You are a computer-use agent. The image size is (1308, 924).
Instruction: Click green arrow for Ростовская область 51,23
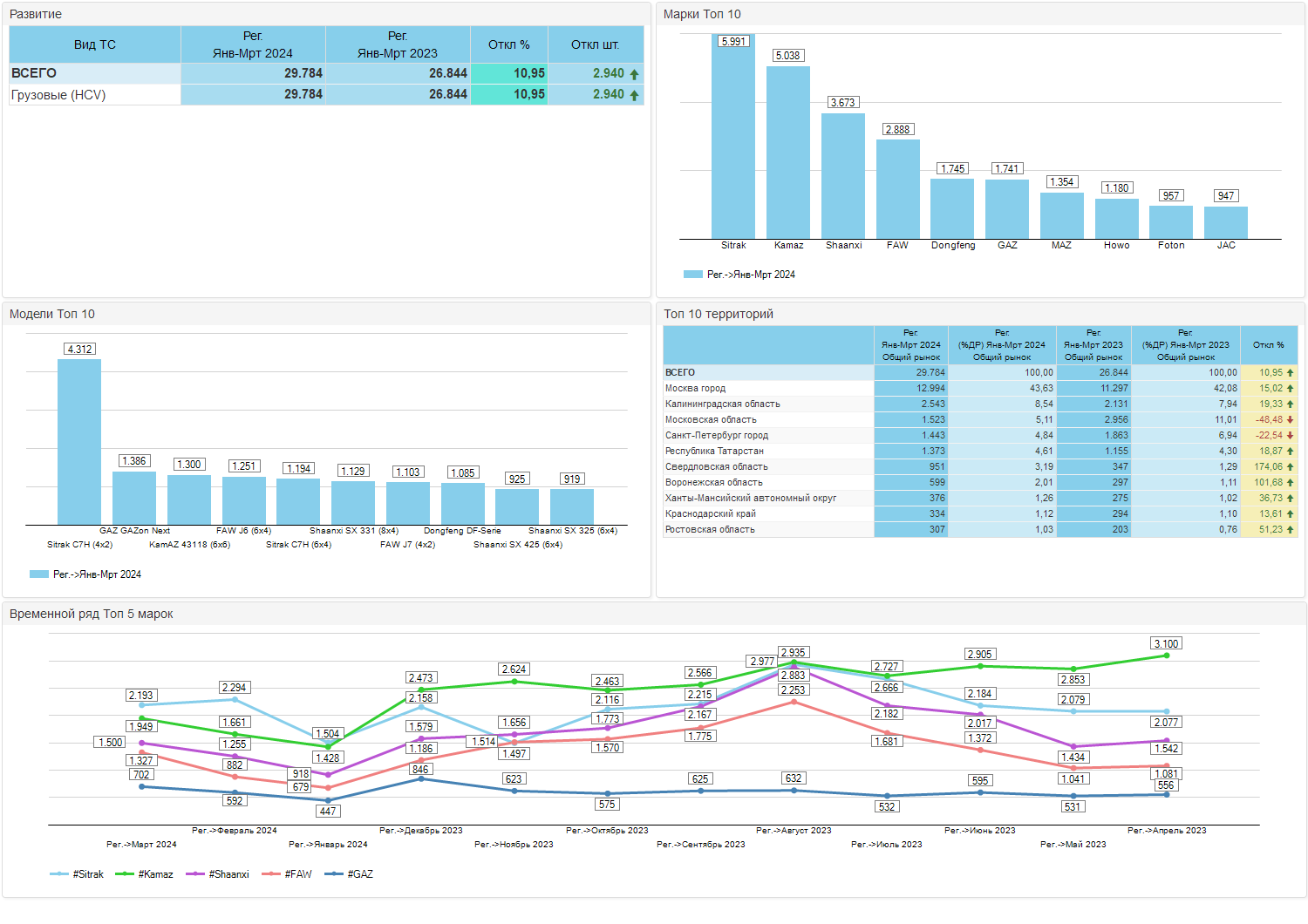point(1291,530)
